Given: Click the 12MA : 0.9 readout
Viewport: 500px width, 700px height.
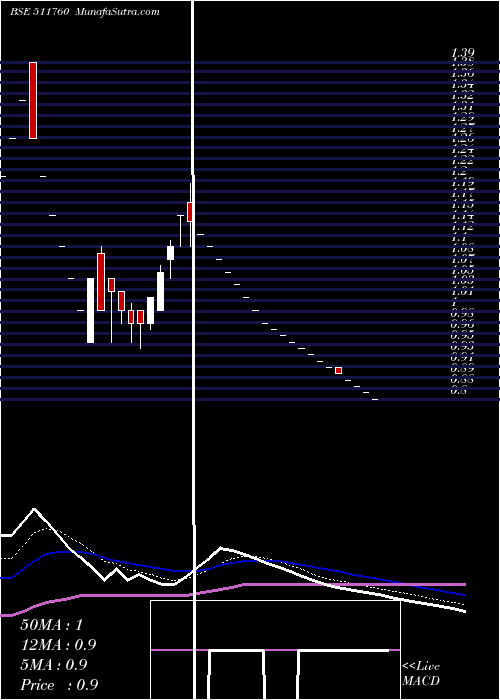Looking at the screenshot, I should tap(58, 645).
